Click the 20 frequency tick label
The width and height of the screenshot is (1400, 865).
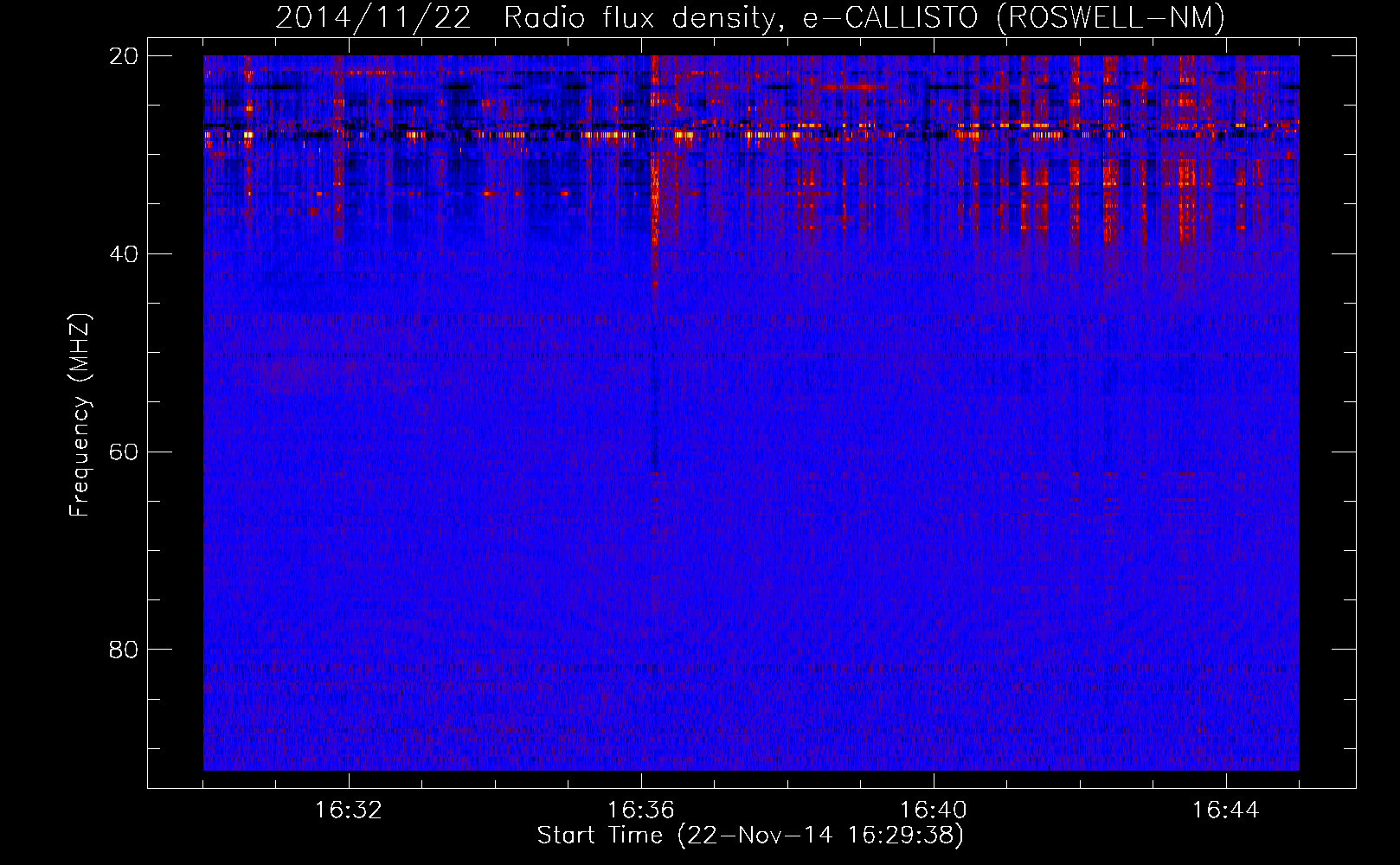124,56
